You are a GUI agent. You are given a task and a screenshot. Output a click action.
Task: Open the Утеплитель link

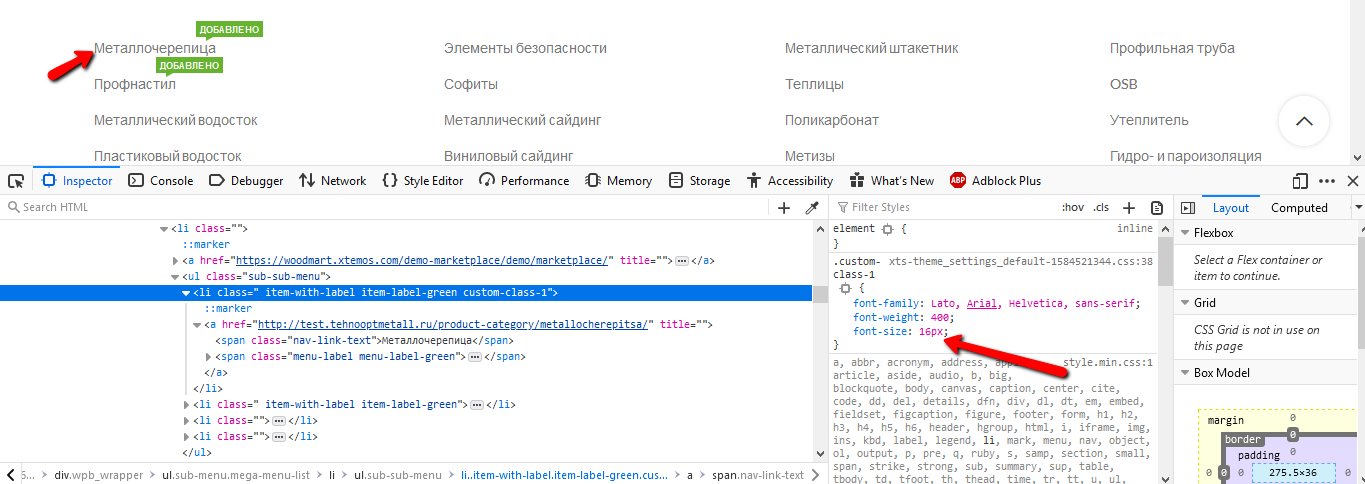point(1149,120)
